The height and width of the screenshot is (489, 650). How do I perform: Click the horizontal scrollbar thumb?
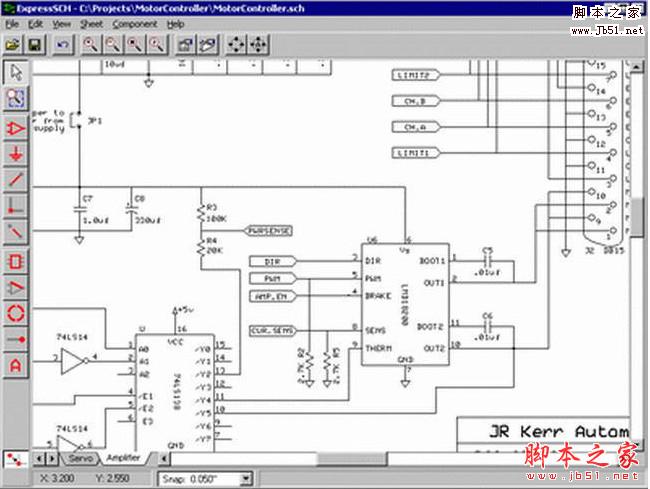click(352, 458)
